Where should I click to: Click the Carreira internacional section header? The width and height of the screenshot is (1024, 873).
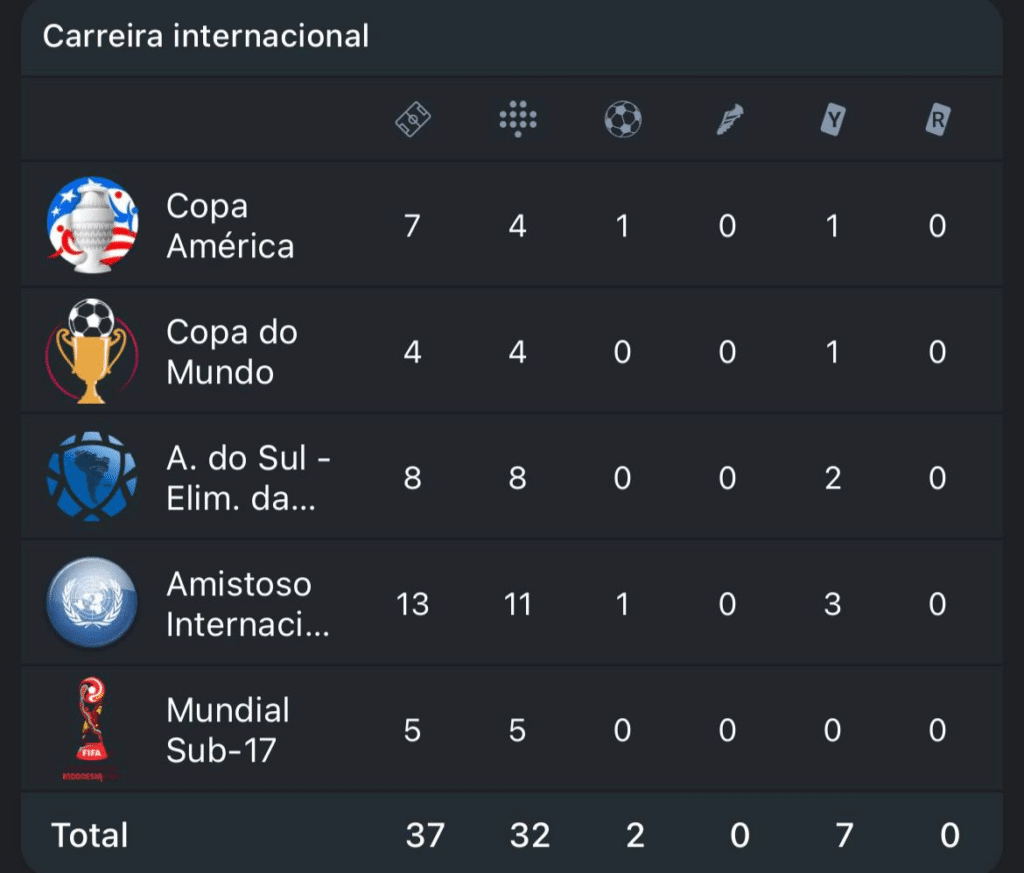206,36
